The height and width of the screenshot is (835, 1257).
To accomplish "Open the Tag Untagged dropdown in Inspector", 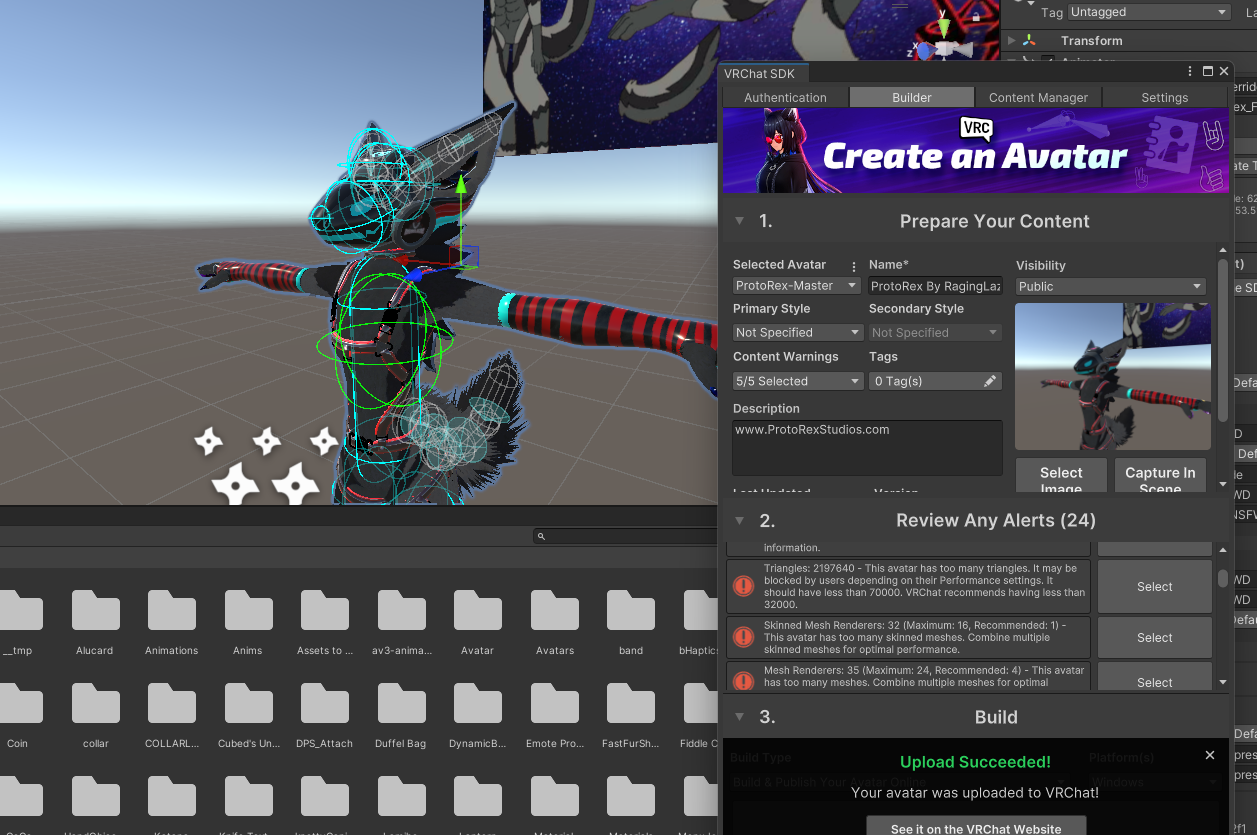I will 1149,12.
